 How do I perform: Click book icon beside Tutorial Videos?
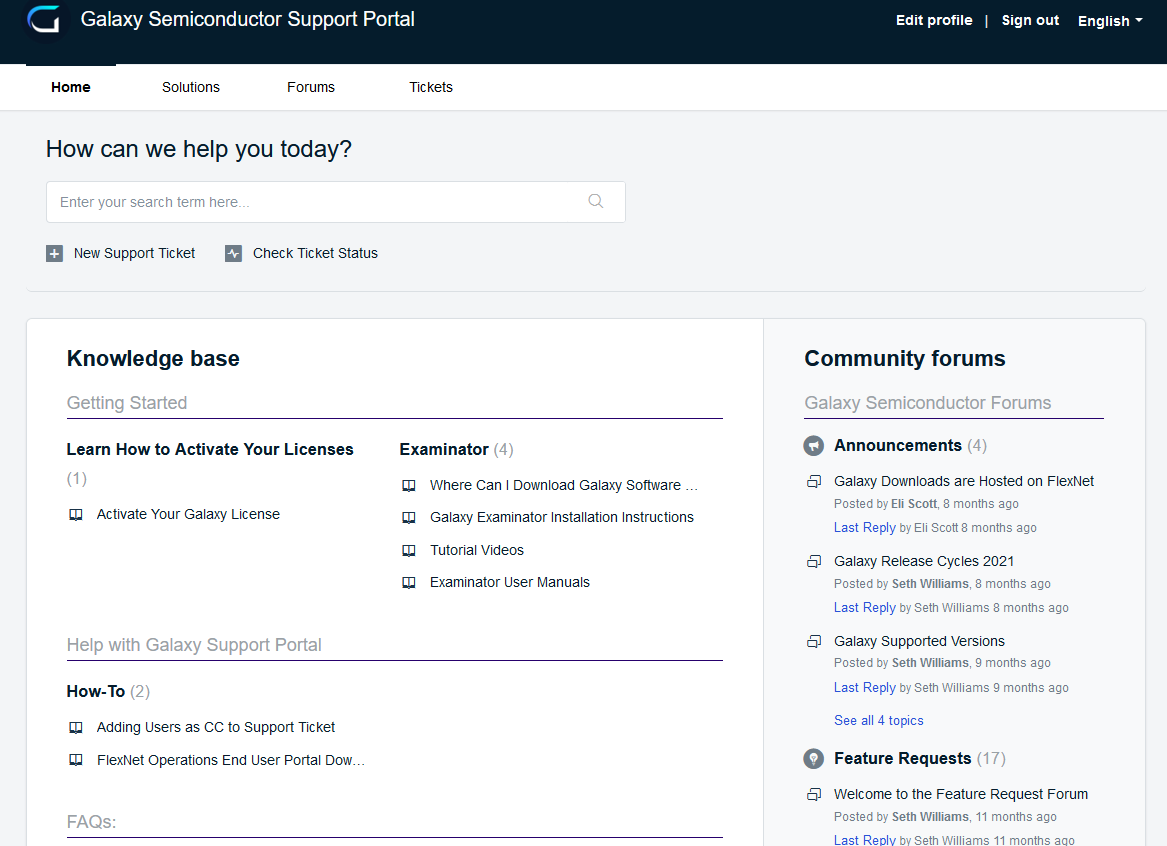[409, 551]
